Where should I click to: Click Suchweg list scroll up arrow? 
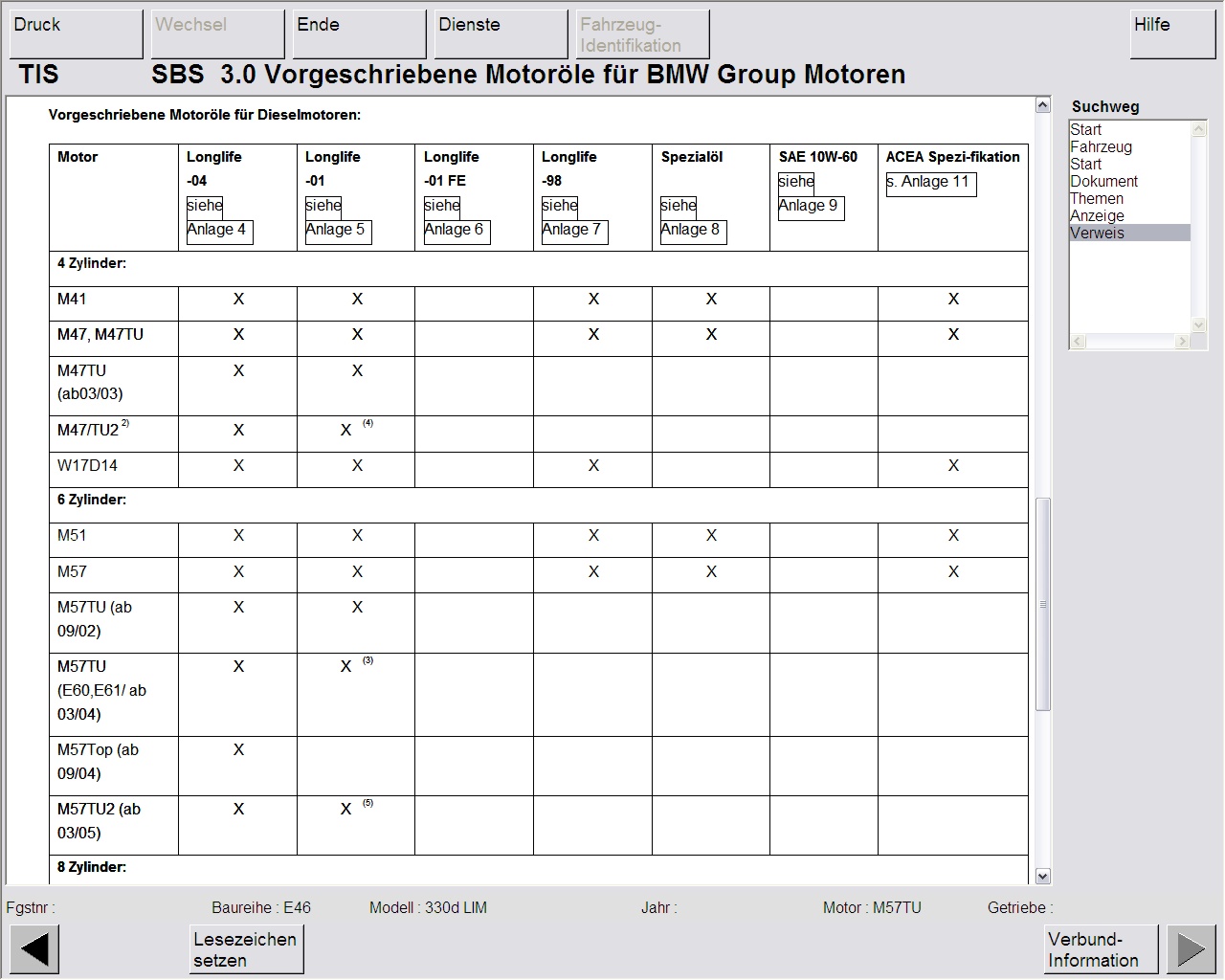tap(1198, 128)
